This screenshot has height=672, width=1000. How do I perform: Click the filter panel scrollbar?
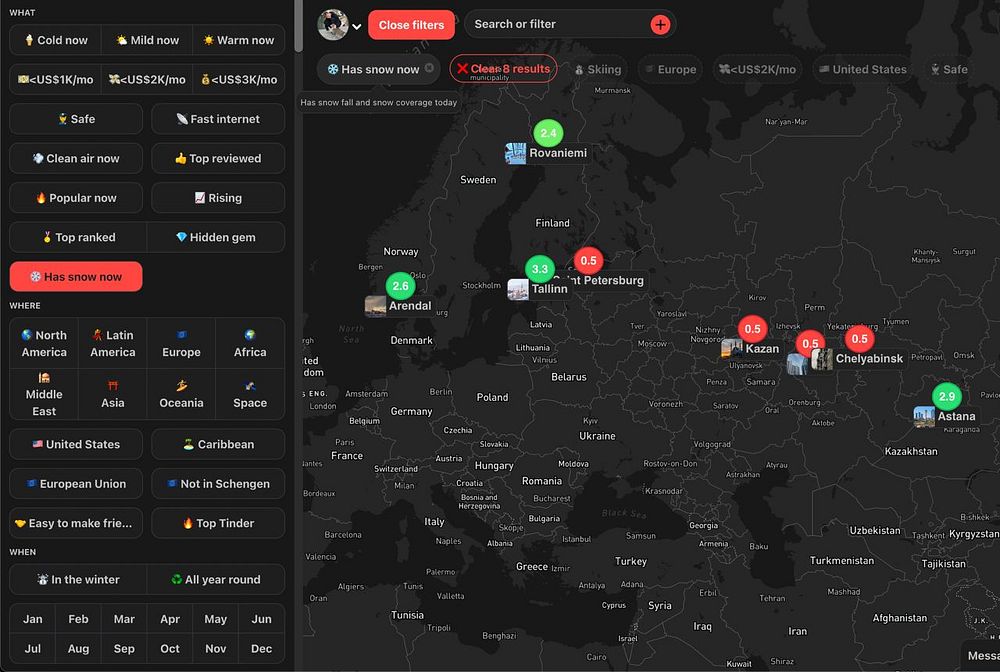pos(298,26)
